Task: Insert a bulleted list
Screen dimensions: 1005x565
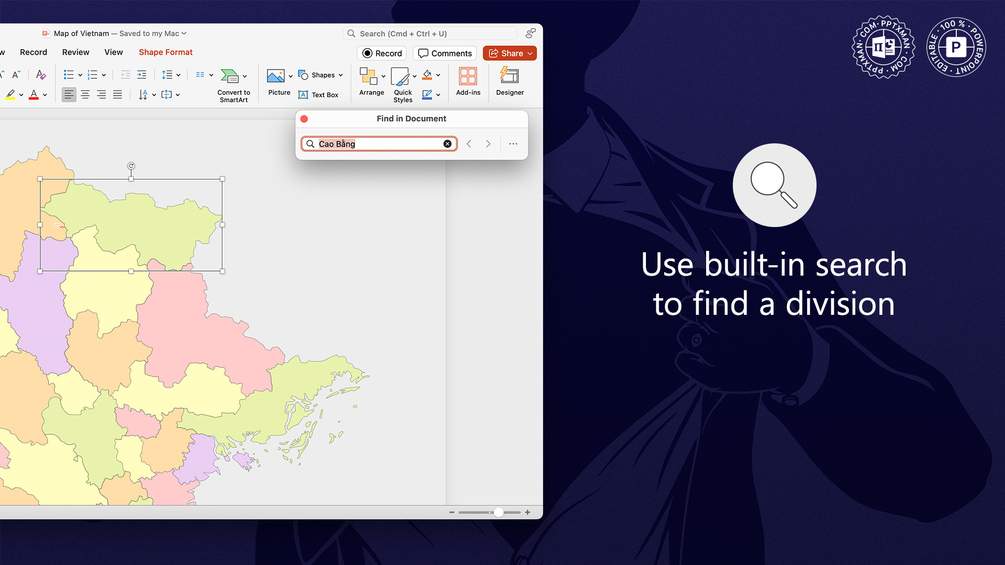Action: click(x=69, y=75)
